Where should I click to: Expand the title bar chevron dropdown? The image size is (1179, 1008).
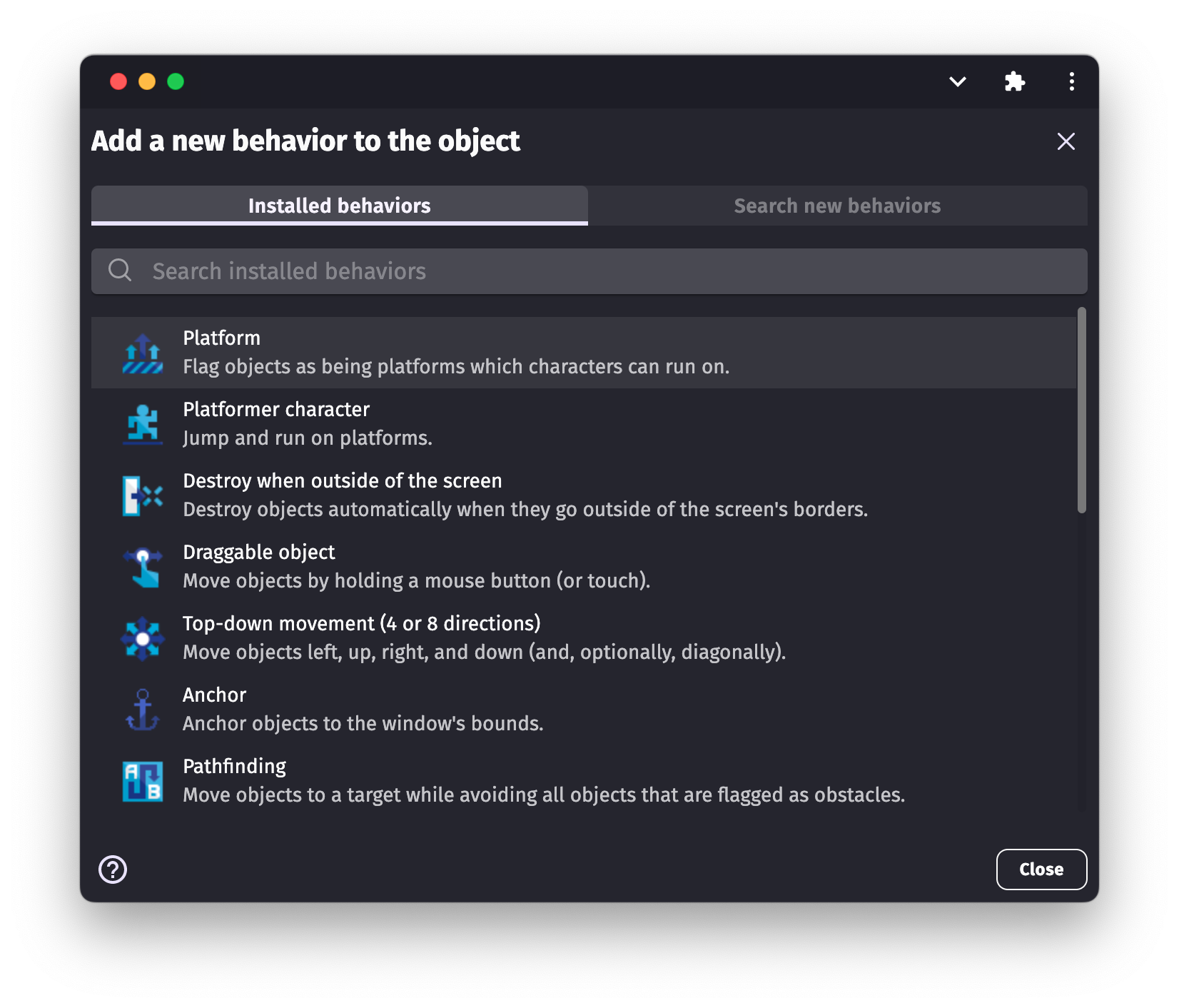coord(958,82)
